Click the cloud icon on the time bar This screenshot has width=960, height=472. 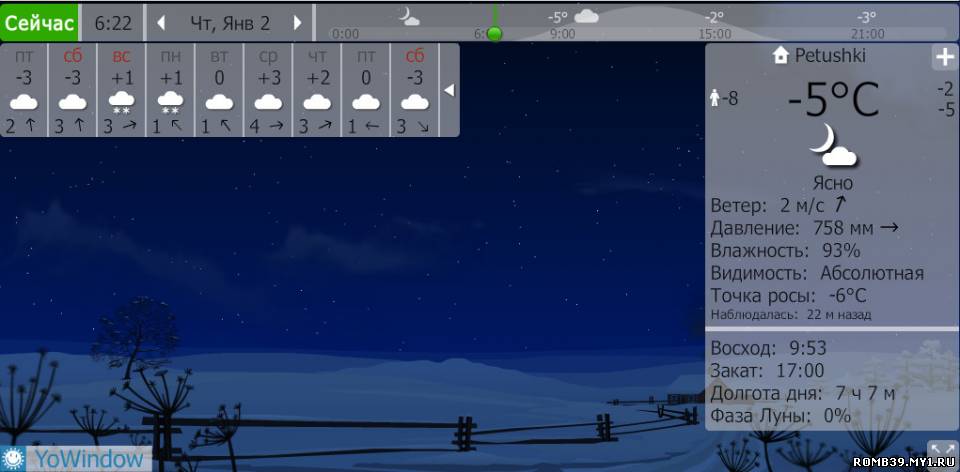pos(586,16)
